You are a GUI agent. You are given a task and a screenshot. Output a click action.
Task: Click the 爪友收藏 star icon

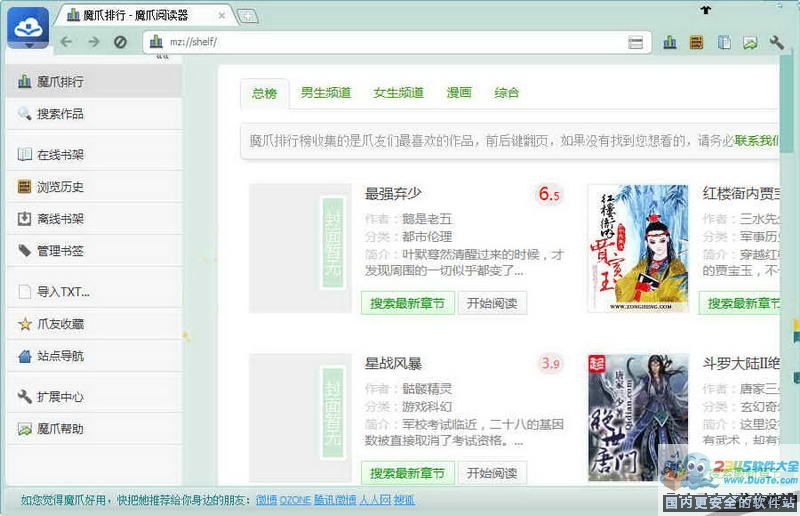click(x=24, y=324)
